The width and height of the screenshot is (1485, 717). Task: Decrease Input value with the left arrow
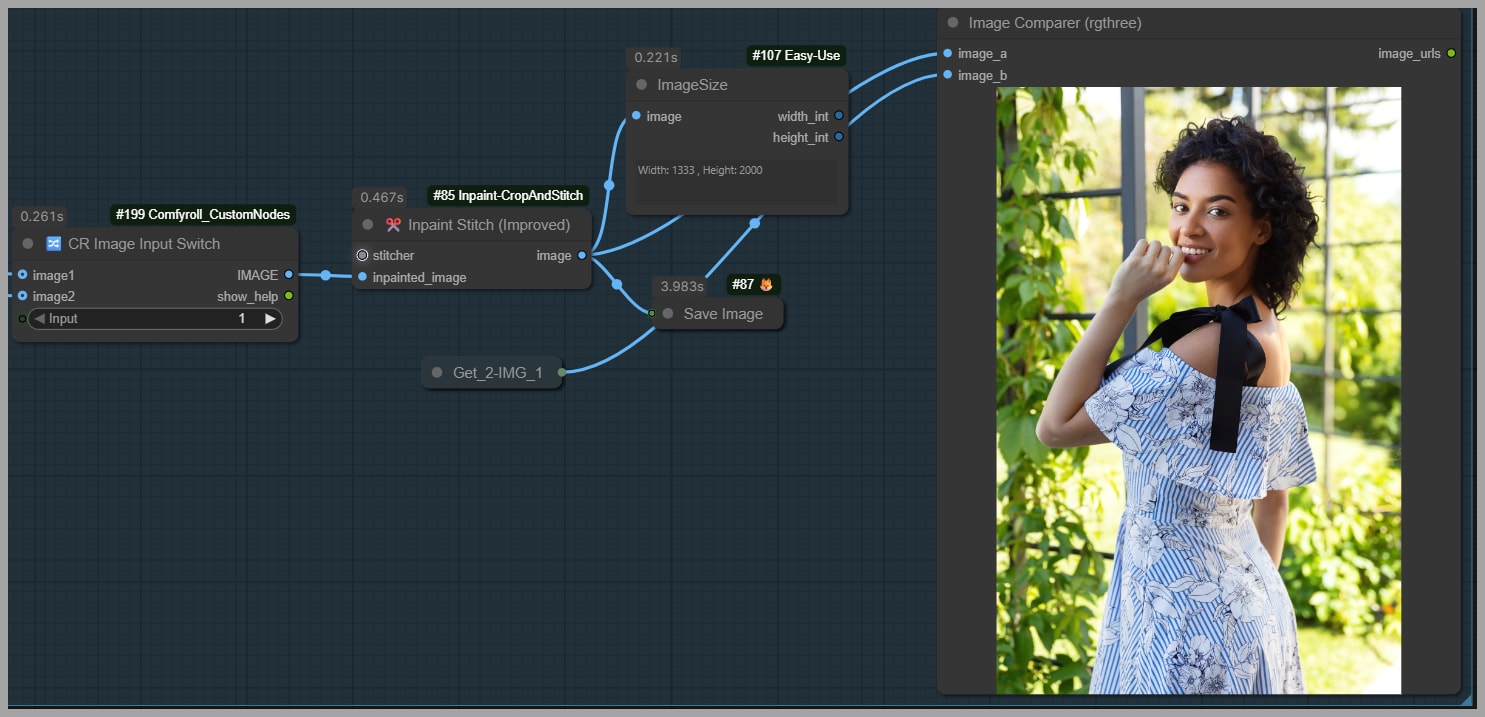39,319
